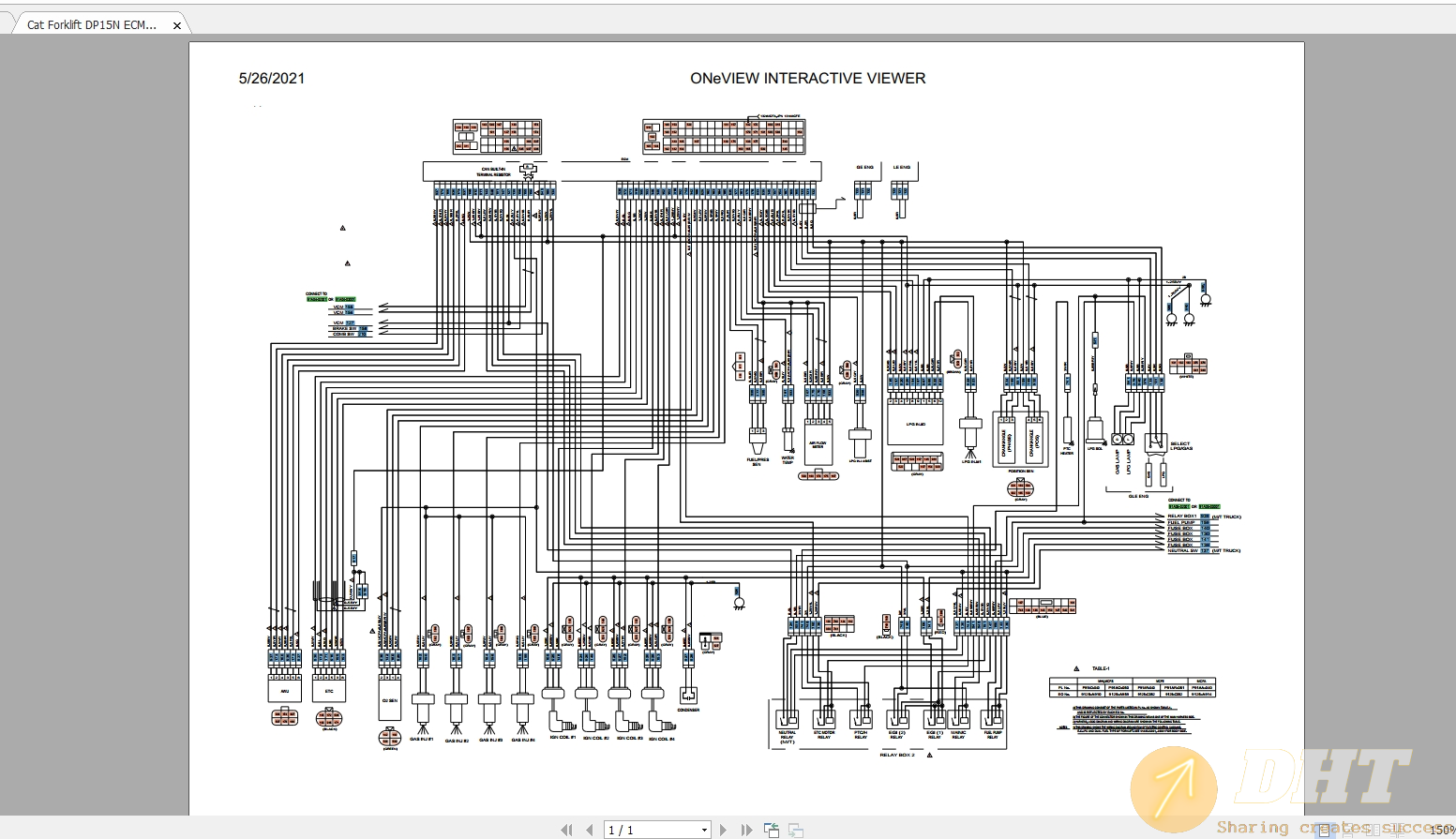The image size is (1456, 839).
Task: Open the page number dropdown arrow
Action: click(704, 830)
